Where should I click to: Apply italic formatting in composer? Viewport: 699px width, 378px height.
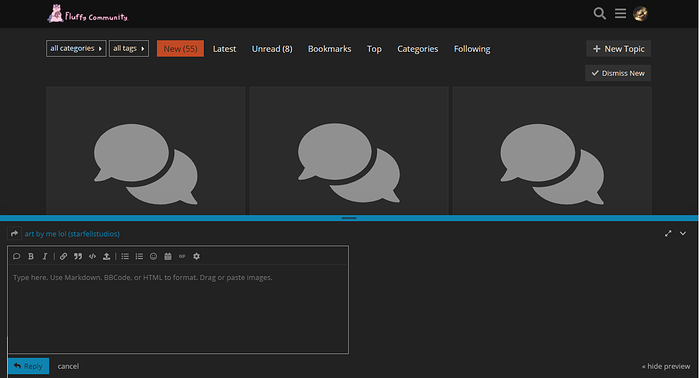(x=45, y=256)
